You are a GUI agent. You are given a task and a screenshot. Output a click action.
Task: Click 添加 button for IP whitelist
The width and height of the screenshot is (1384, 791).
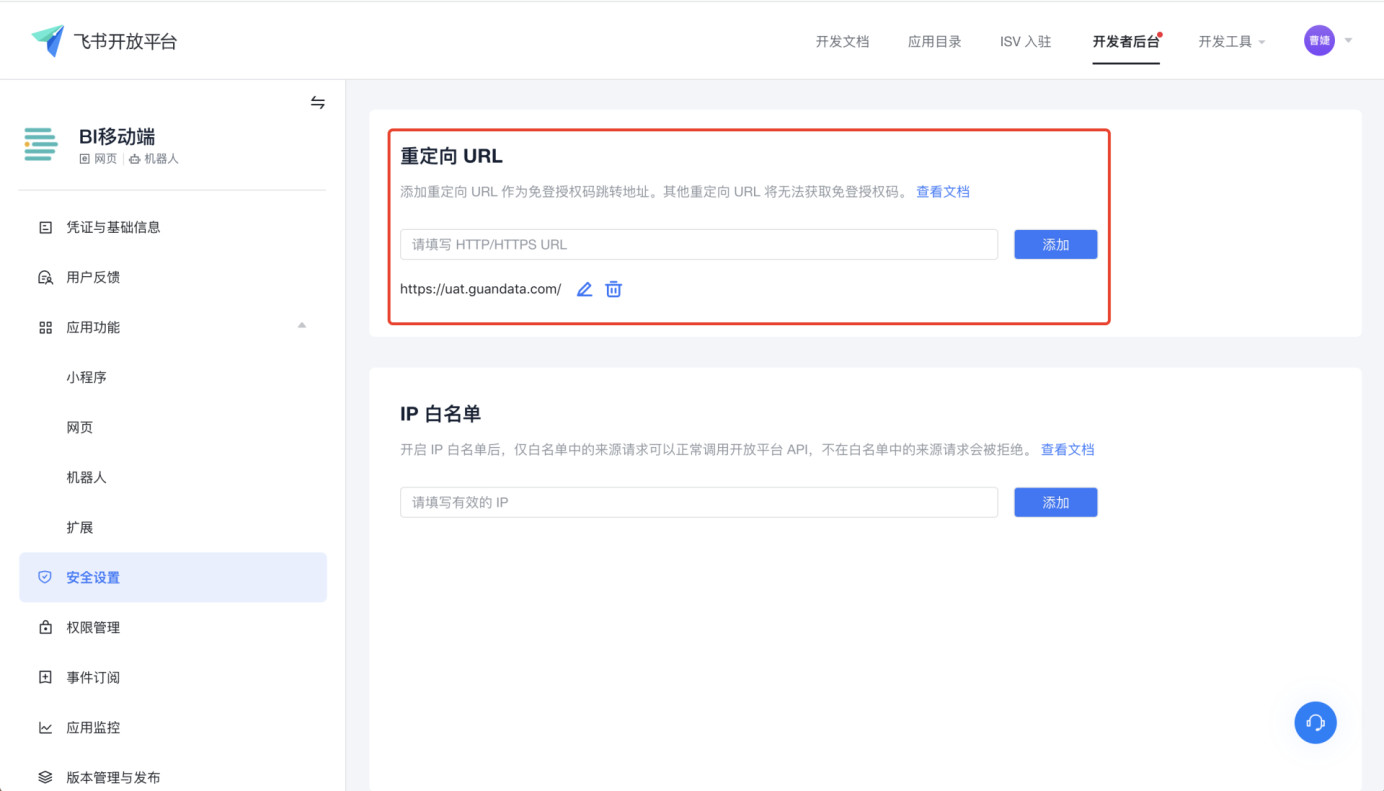click(x=1055, y=502)
